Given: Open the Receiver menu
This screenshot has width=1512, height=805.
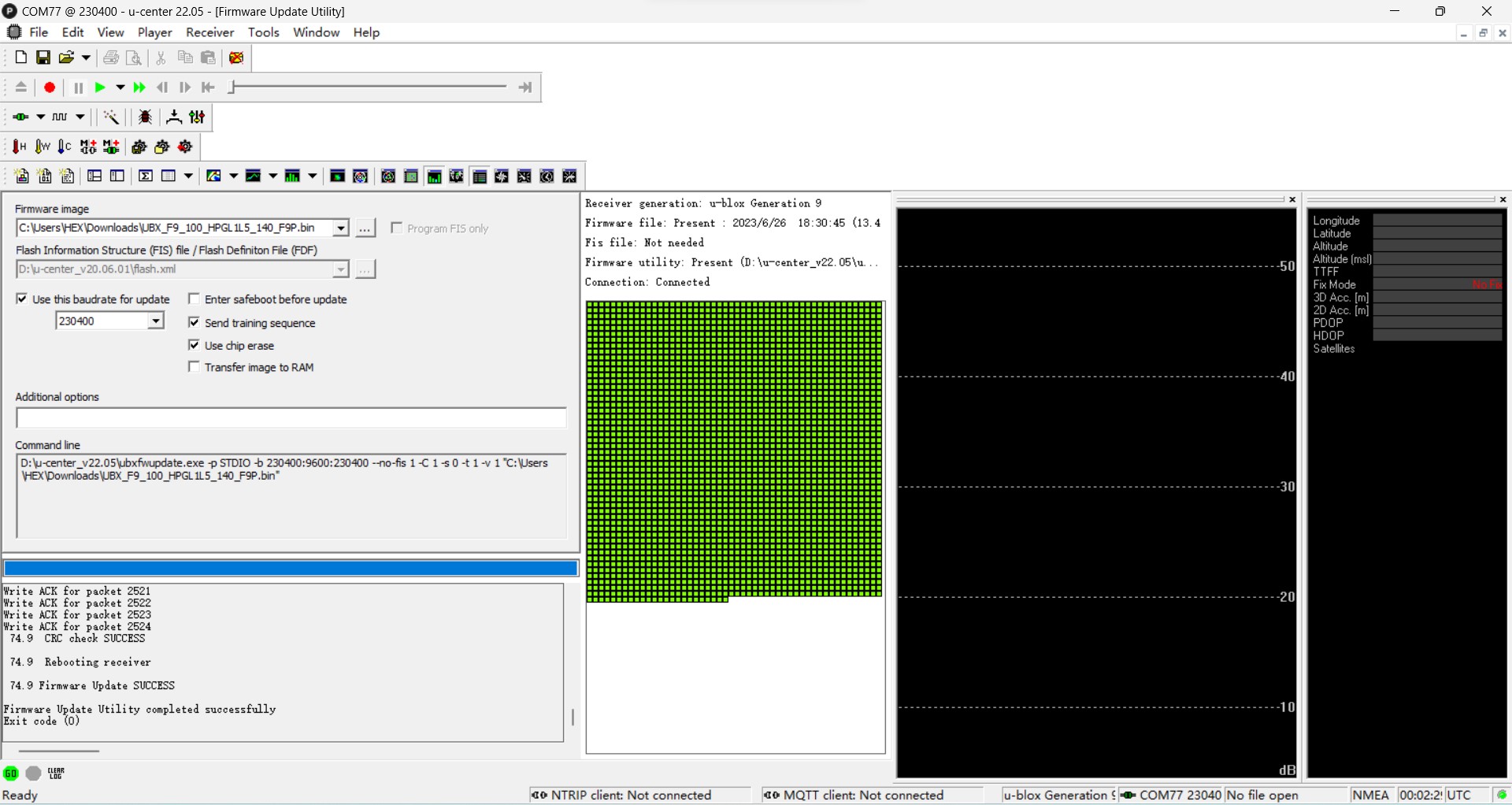Looking at the screenshot, I should pos(209,32).
